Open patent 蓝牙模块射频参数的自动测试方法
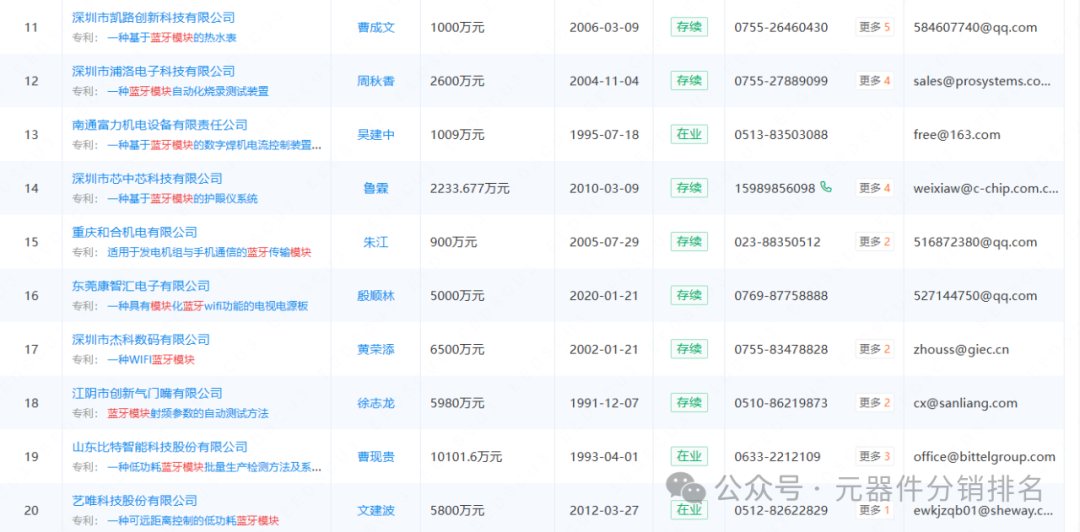The width and height of the screenshot is (1080, 532). pos(188,414)
